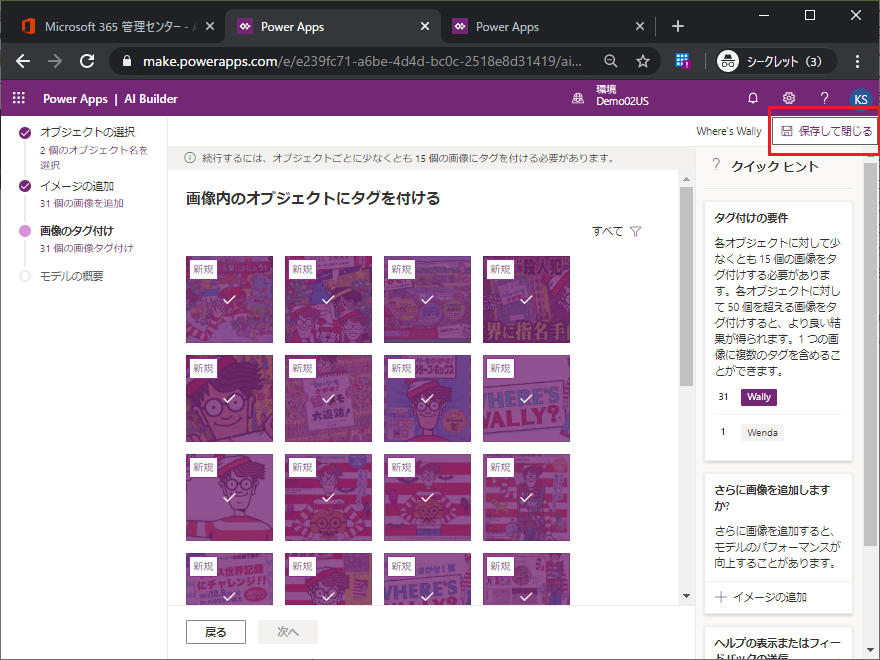Click the gallery scrollbar up arrow
This screenshot has height=660, width=880.
pyautogui.click(x=686, y=179)
